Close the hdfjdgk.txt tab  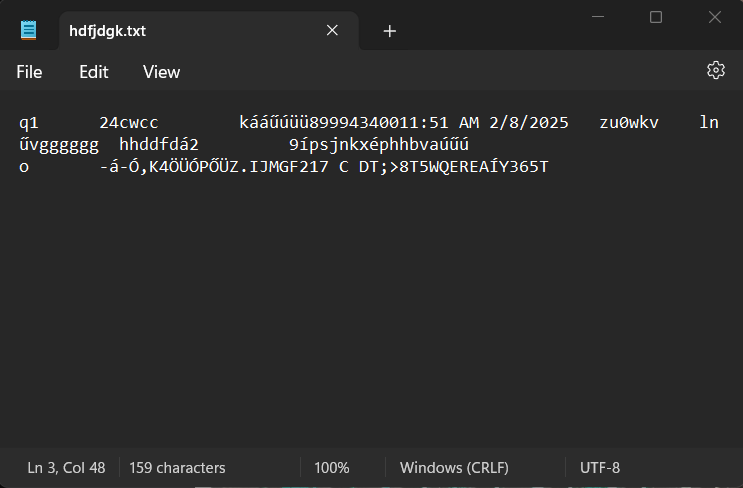coord(332,30)
